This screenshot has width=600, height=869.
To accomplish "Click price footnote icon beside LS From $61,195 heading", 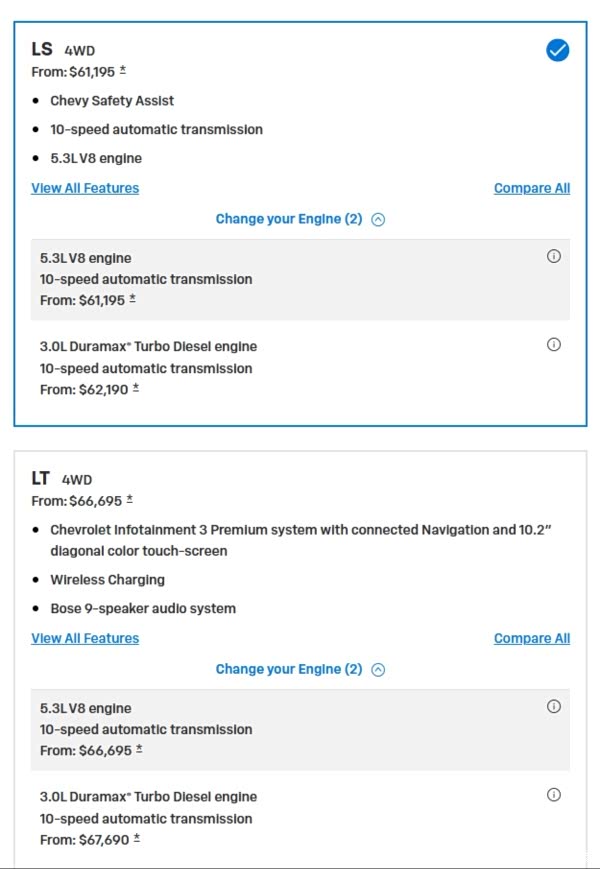I will [123, 71].
